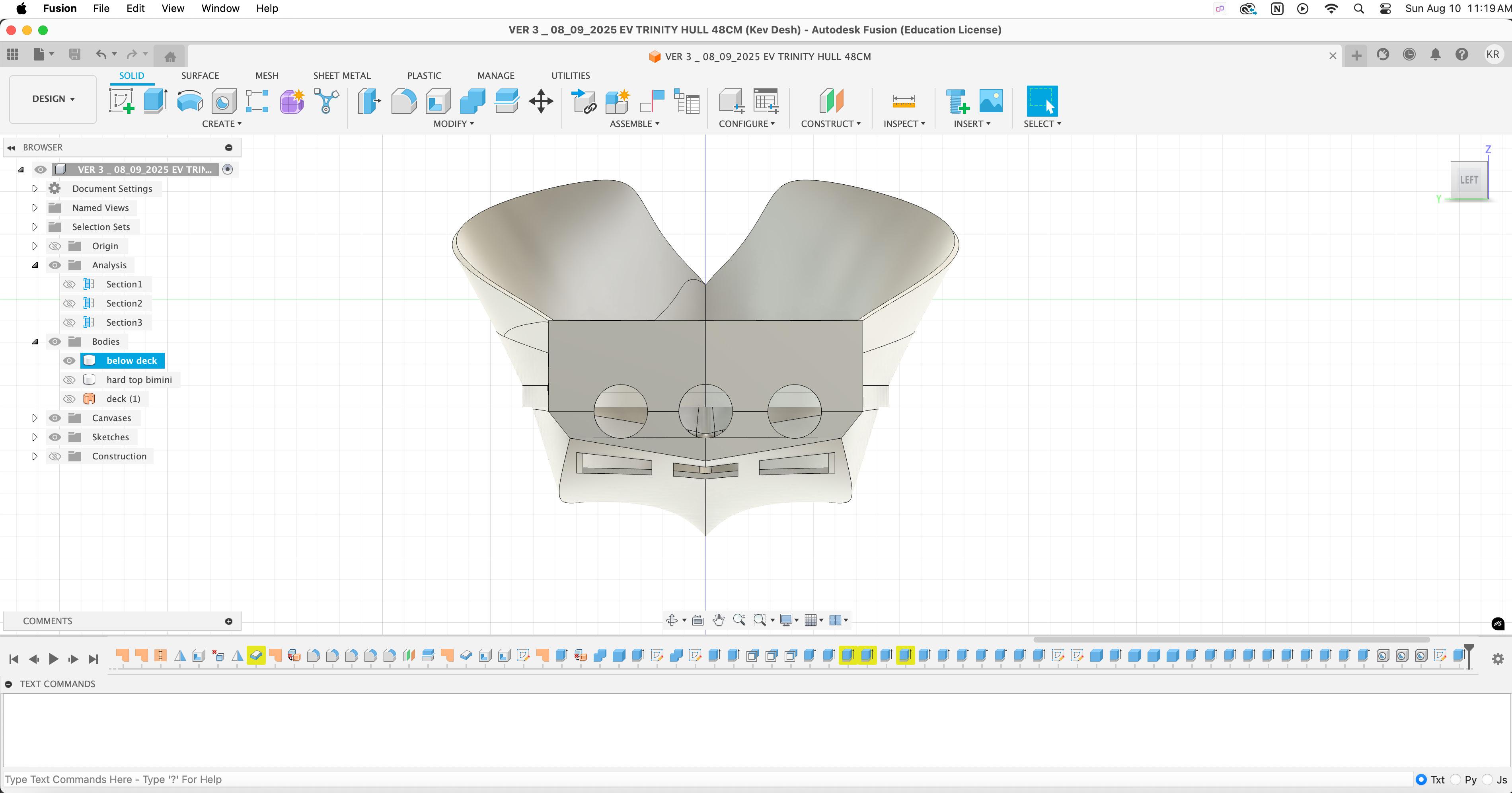This screenshot has width=1512, height=793.
Task: Click the Insert Canvas image icon
Action: 991,101
